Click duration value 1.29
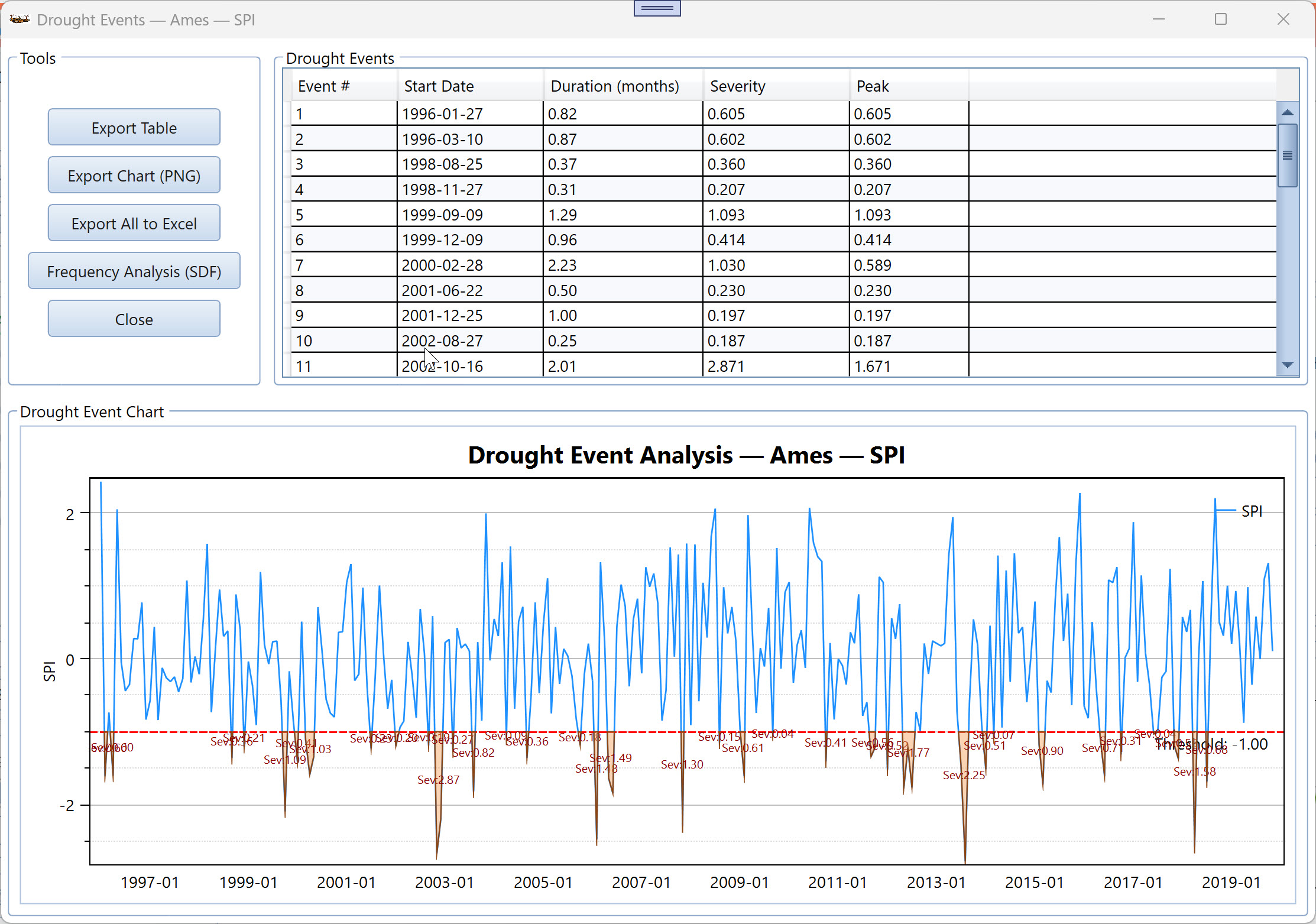 623,215
